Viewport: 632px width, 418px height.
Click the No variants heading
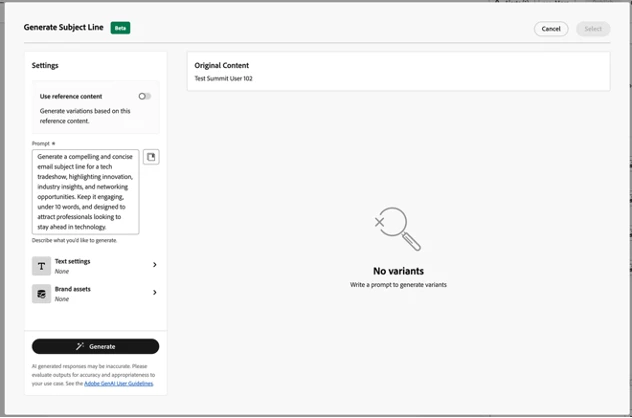[x=398, y=271]
